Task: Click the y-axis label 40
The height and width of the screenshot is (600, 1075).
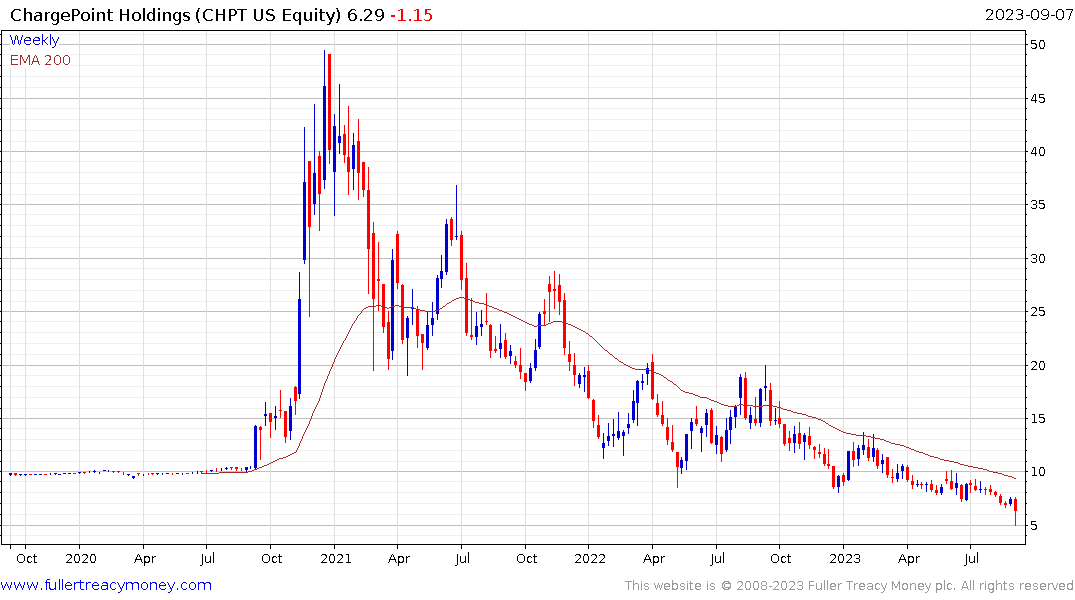Action: click(x=1038, y=152)
